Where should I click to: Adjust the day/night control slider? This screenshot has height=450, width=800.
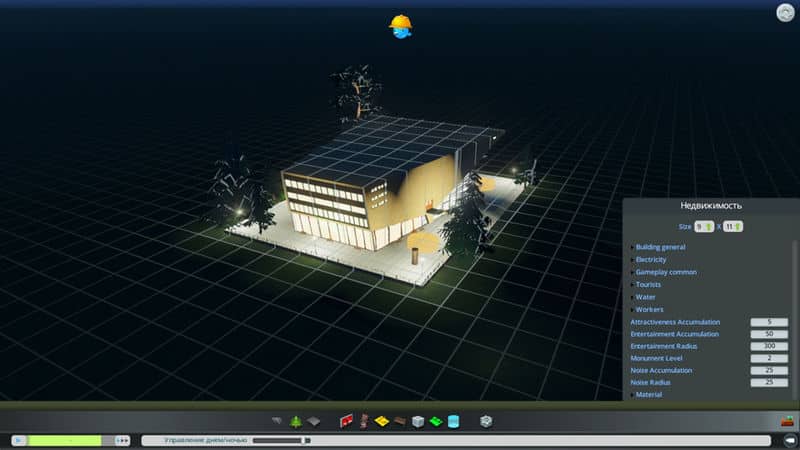(x=306, y=440)
